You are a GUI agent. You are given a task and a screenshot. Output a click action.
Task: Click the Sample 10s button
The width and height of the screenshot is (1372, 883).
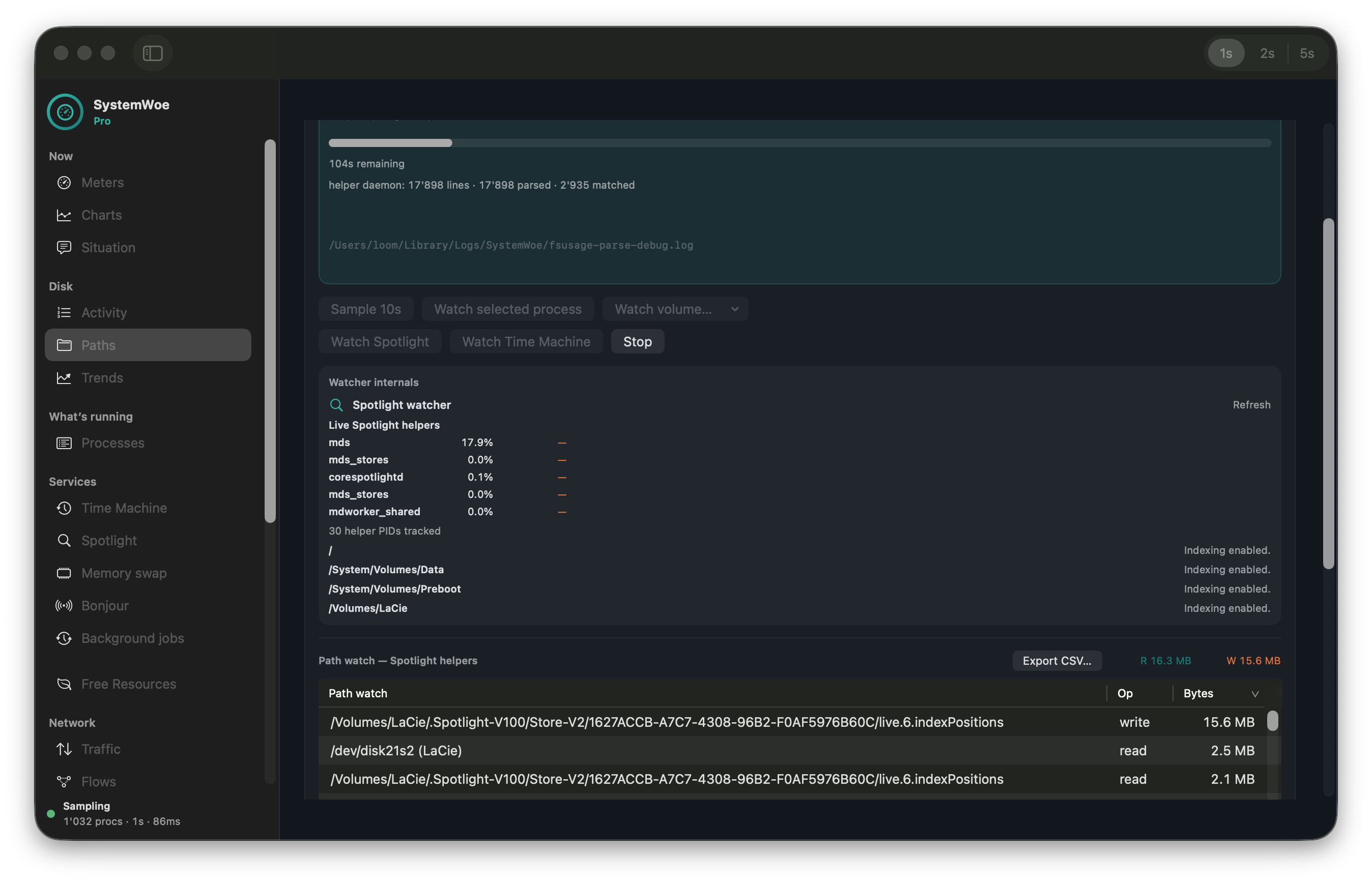366,309
